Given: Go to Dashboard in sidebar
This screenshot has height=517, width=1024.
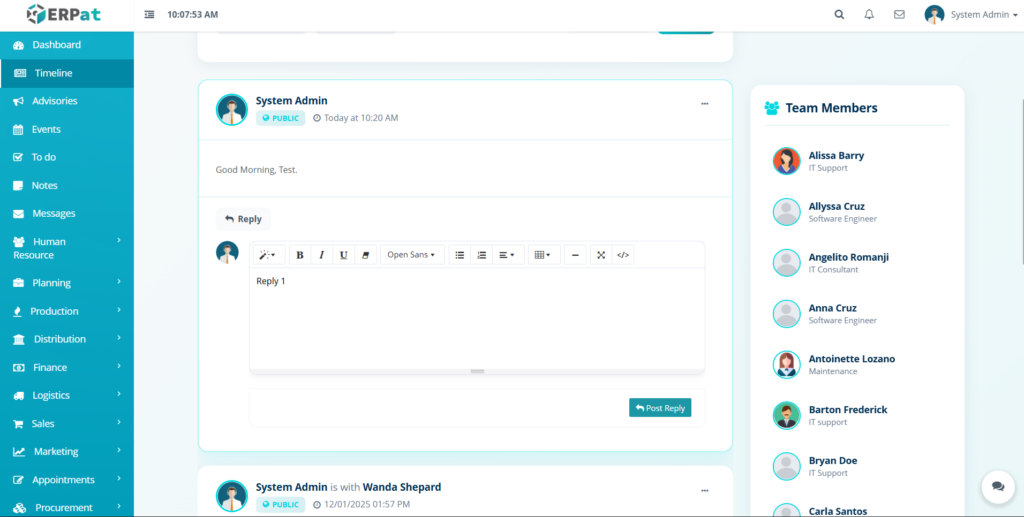Looking at the screenshot, I should click(67, 45).
